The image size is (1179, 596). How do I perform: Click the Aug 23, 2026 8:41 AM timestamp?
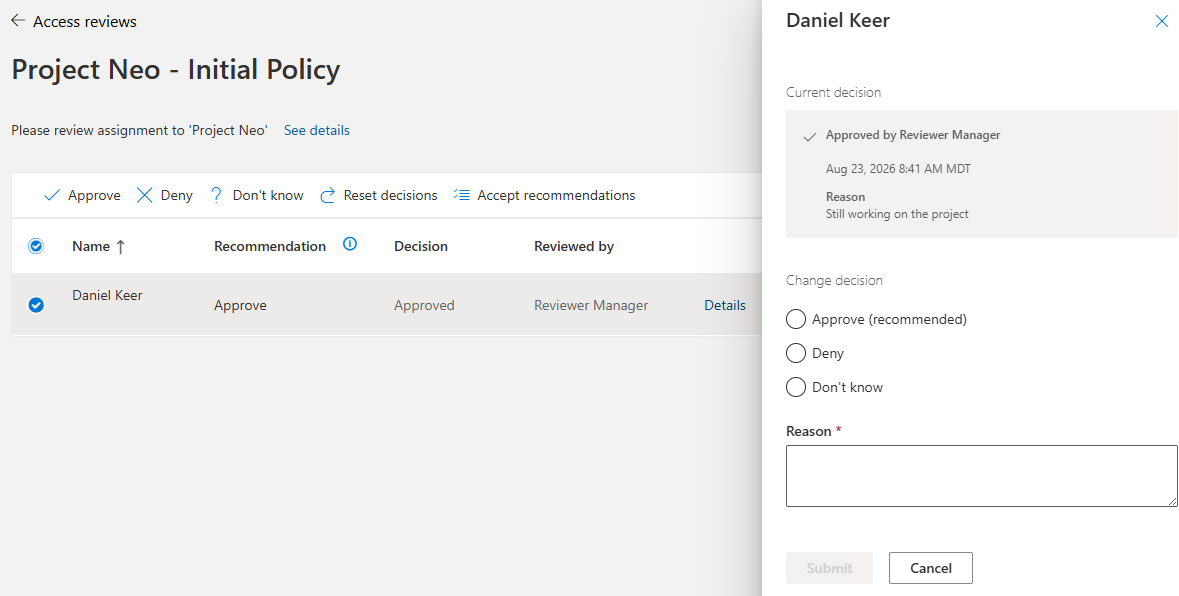point(898,169)
